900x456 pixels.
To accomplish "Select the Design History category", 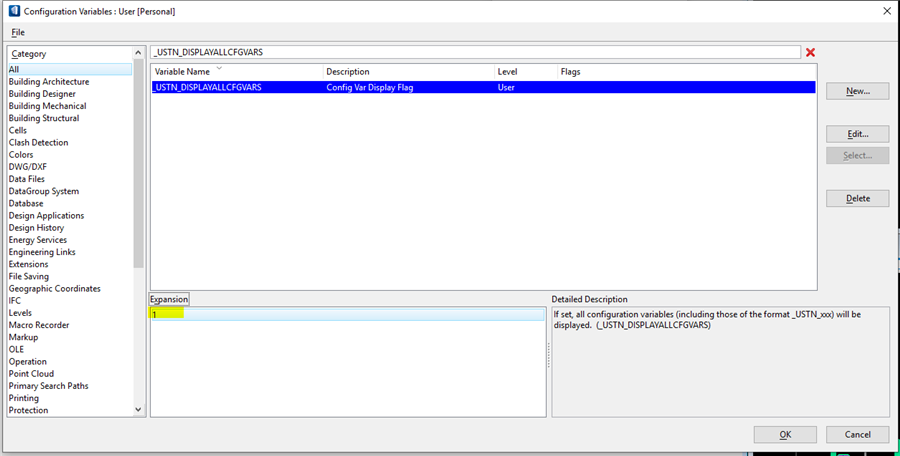I will tap(36, 227).
